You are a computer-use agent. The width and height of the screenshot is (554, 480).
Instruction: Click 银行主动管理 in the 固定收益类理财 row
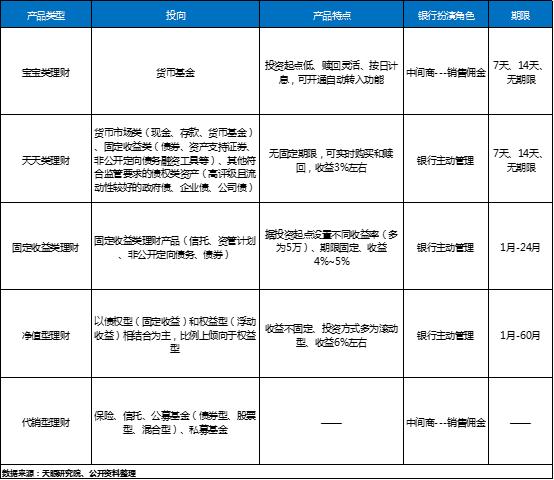446,246
